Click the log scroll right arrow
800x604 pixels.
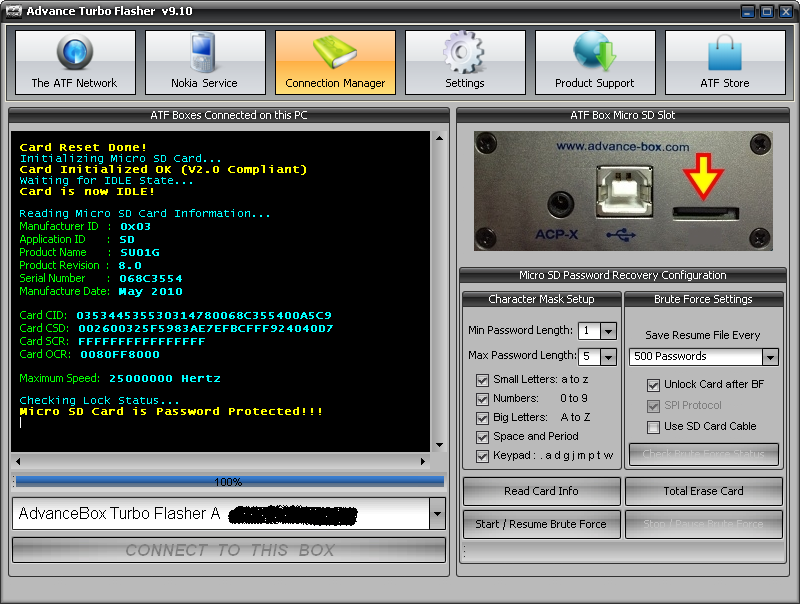(x=422, y=462)
